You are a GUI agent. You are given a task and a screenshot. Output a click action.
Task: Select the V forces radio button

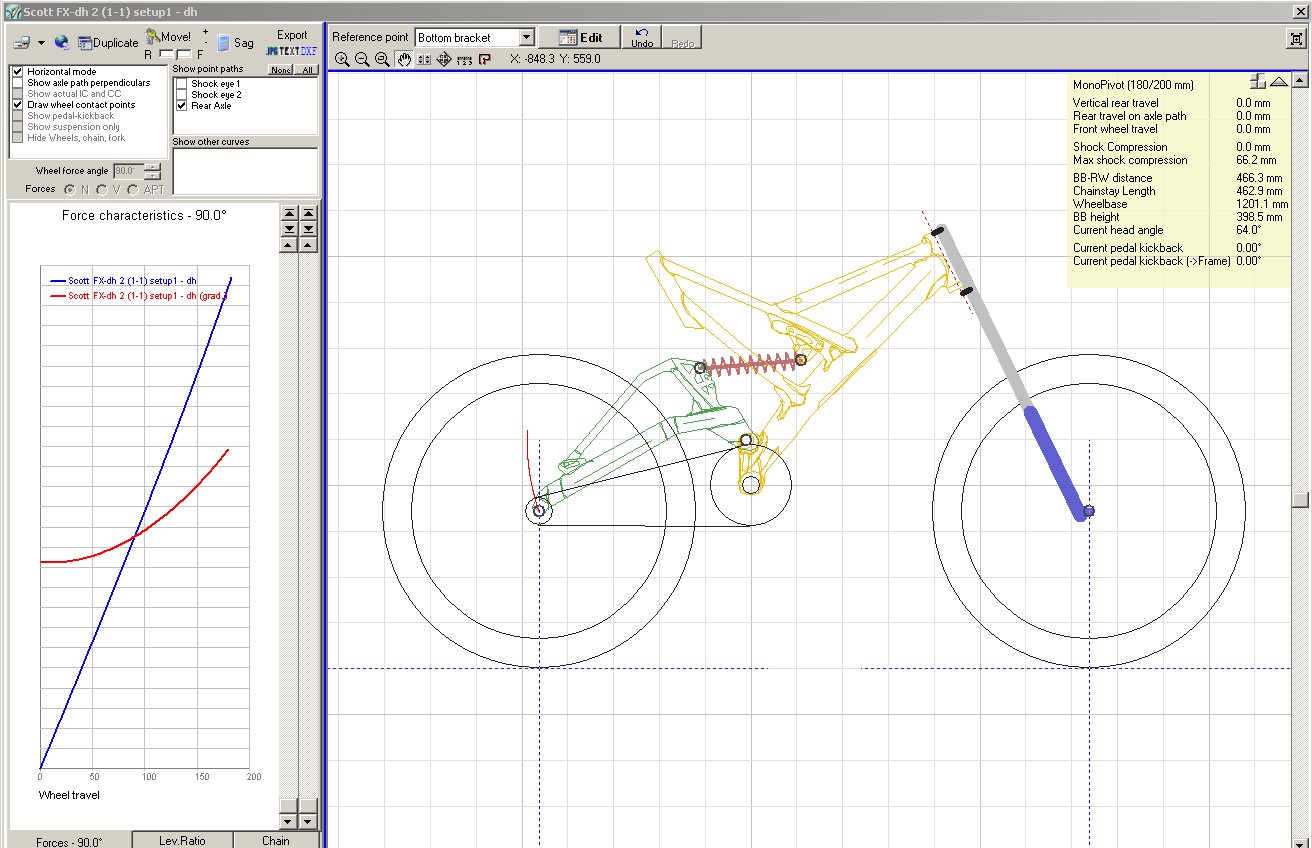click(x=102, y=189)
